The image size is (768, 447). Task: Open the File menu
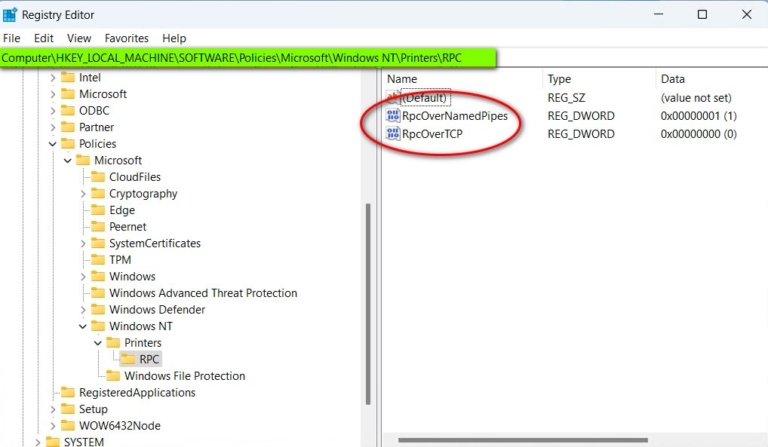(x=12, y=38)
